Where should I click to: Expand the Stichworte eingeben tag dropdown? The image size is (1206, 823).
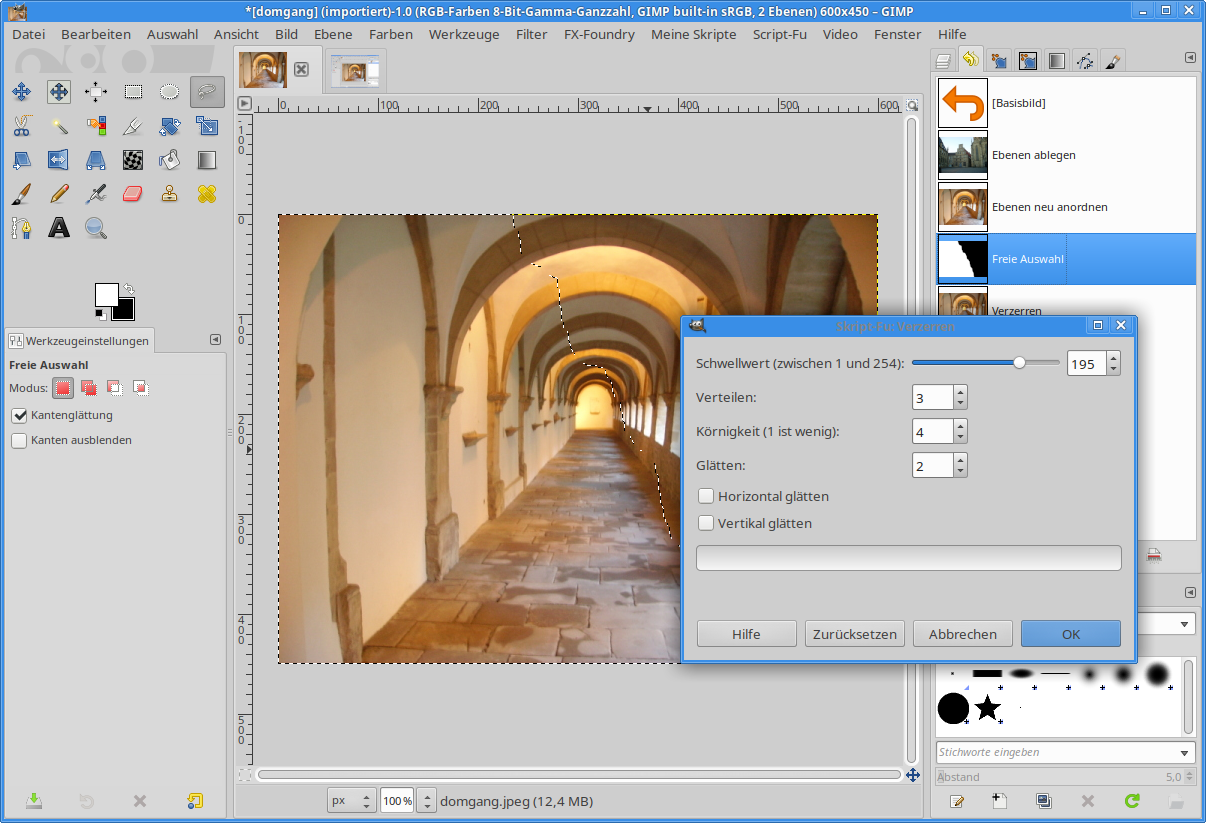click(x=1185, y=753)
